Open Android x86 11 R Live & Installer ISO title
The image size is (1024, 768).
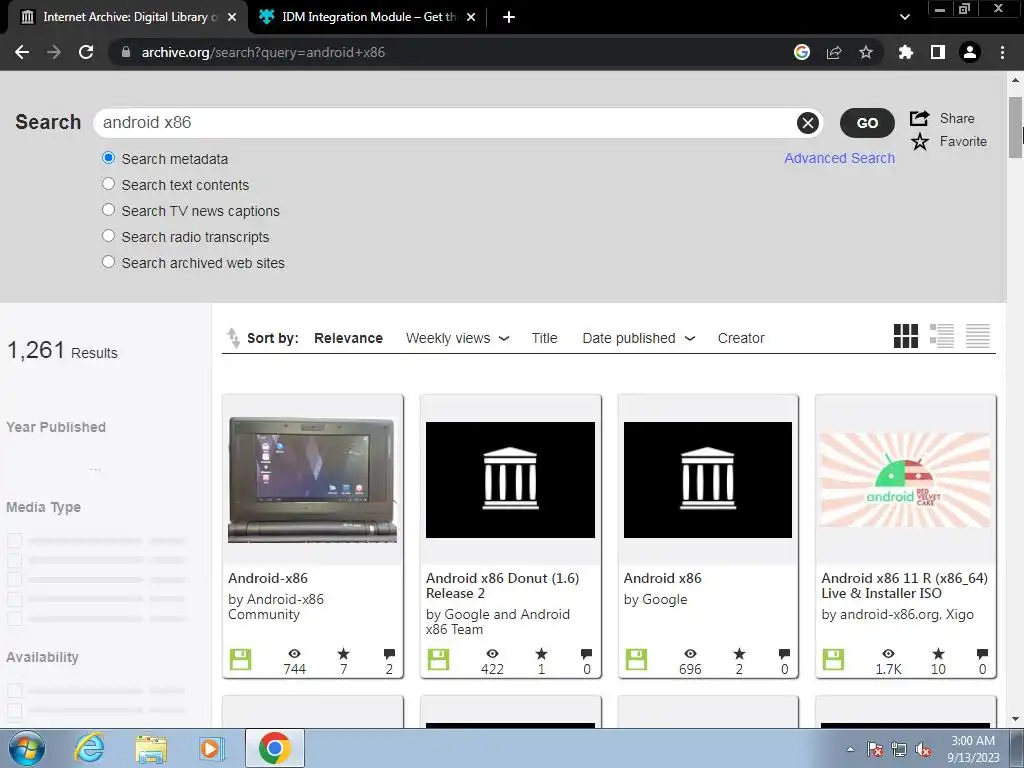(904, 586)
